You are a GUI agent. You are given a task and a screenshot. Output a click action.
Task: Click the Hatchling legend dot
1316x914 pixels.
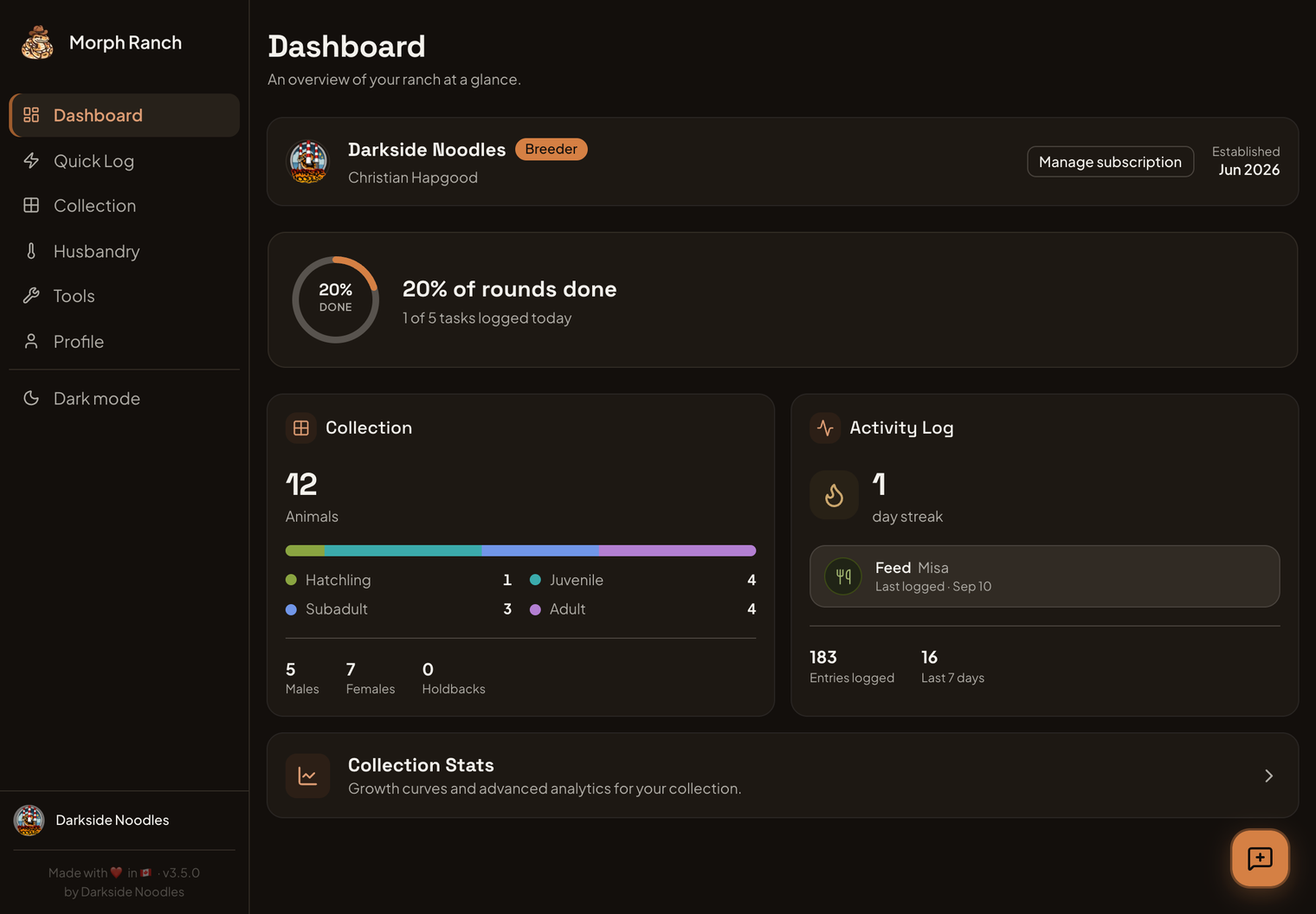tap(291, 580)
